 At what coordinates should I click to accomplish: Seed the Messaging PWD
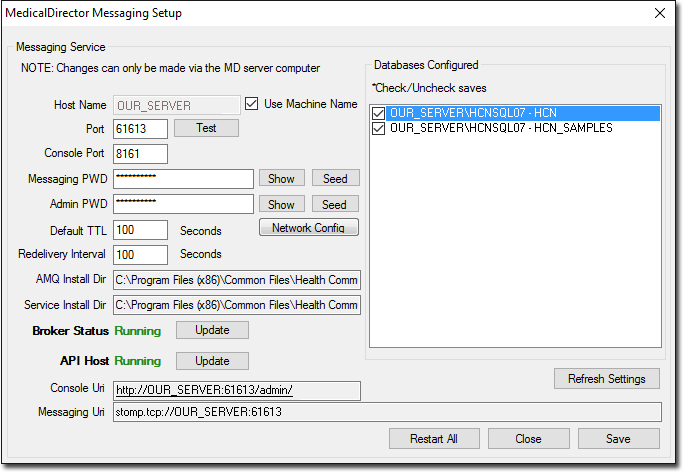tap(335, 178)
